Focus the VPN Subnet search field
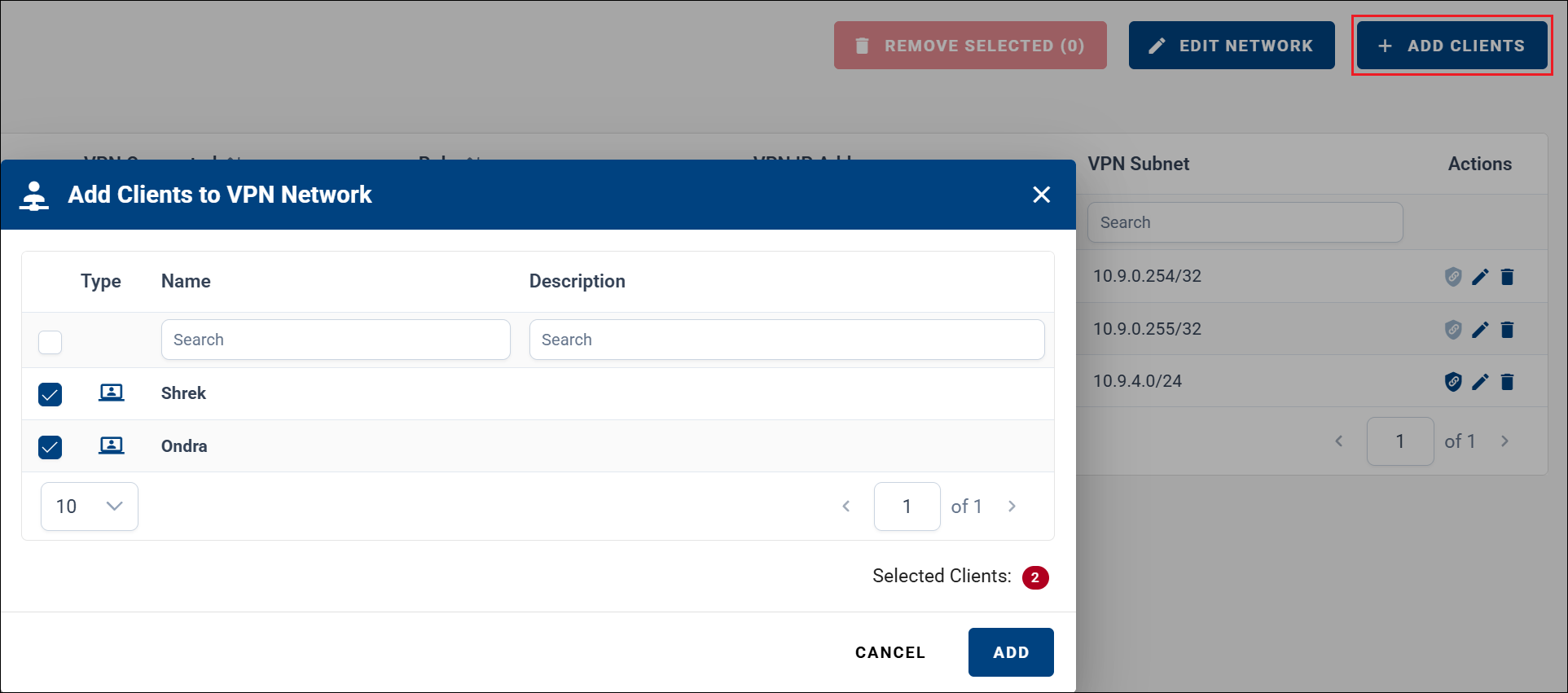 (1245, 222)
